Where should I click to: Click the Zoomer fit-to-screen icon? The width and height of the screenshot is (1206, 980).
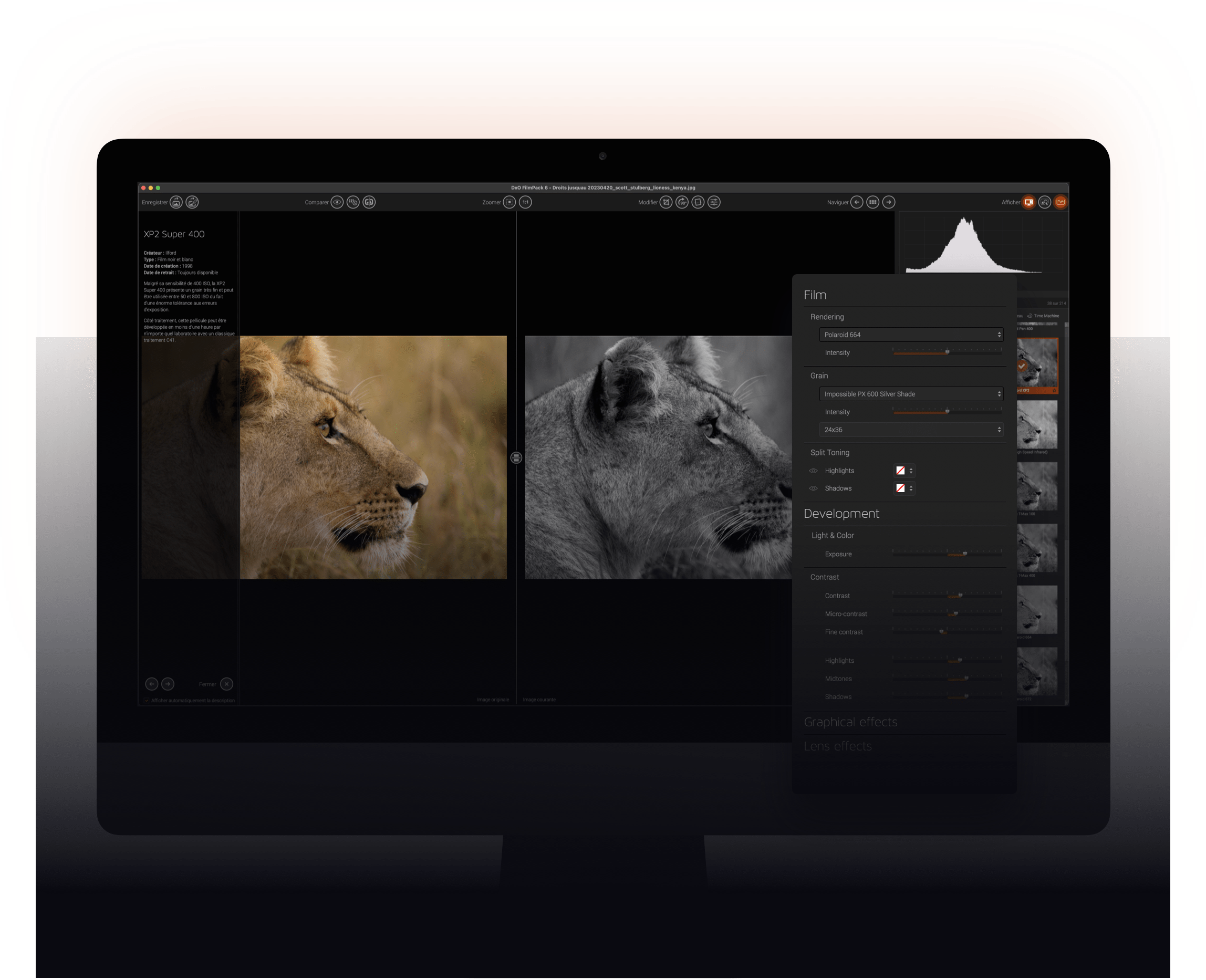coord(510,202)
